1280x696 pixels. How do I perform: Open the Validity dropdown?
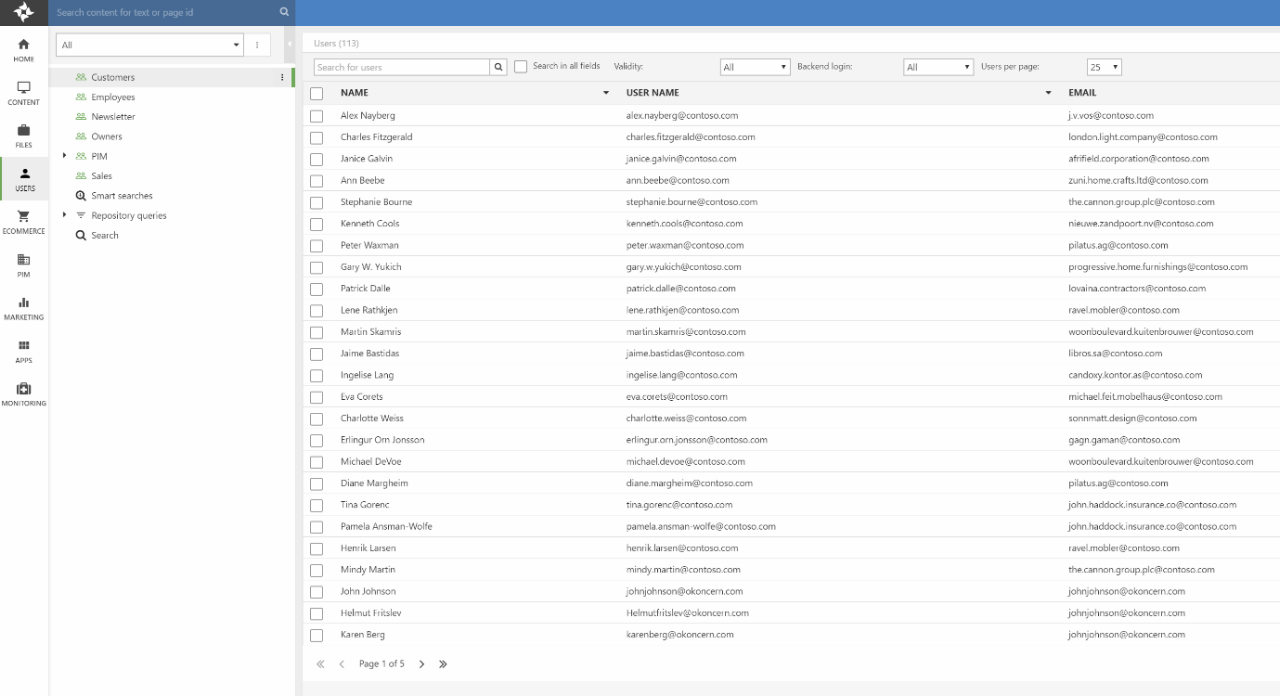pyautogui.click(x=755, y=67)
